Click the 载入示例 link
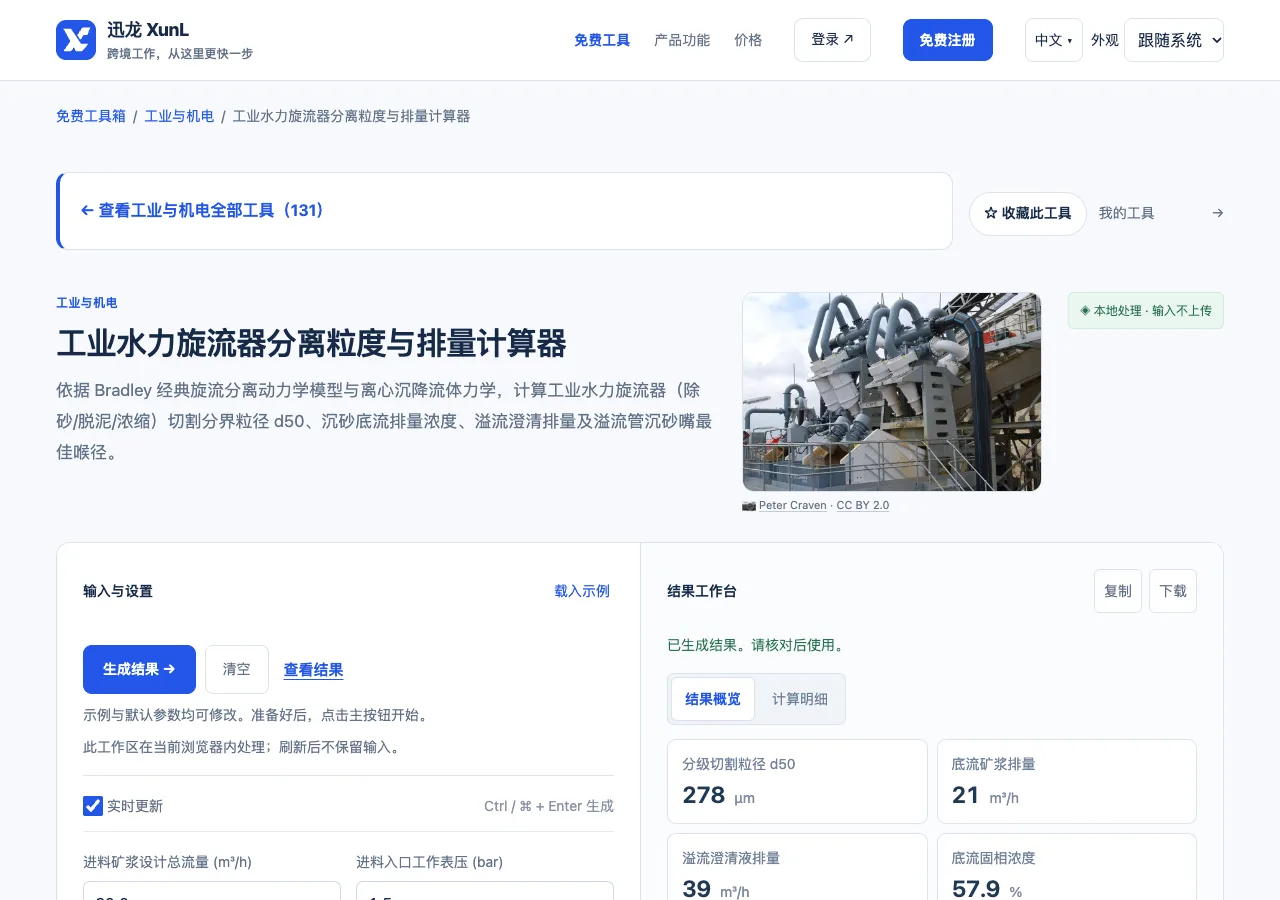Screen dimensions: 1280x900 tap(582, 591)
